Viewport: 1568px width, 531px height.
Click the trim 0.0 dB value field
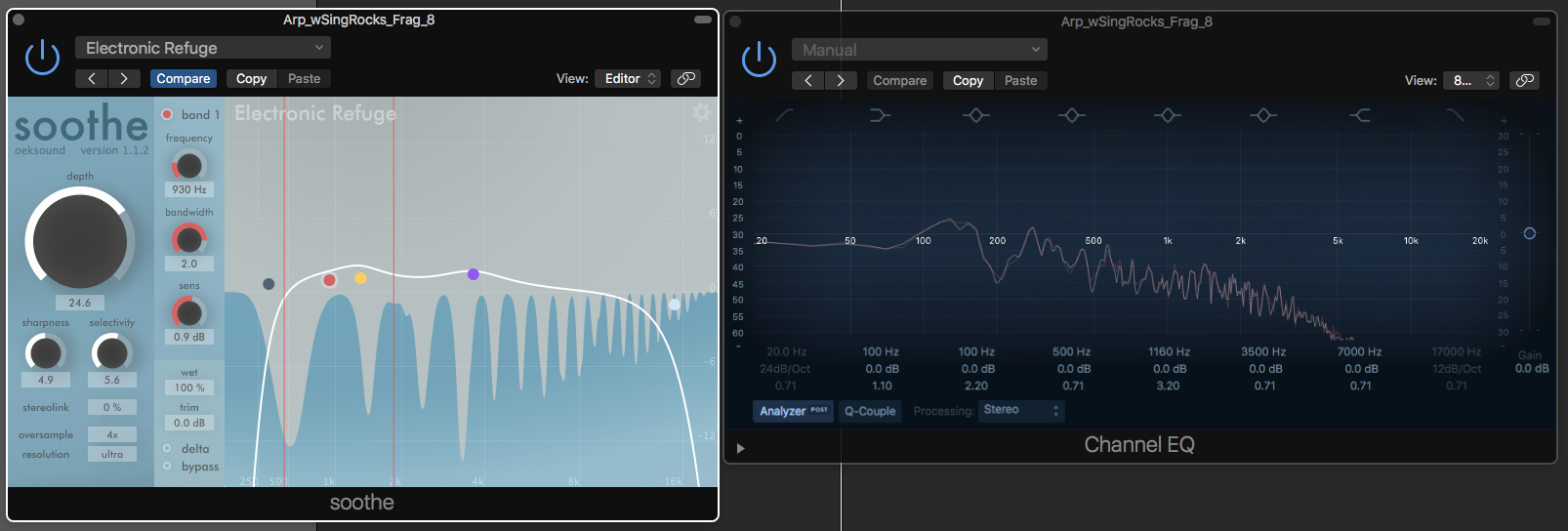(189, 423)
